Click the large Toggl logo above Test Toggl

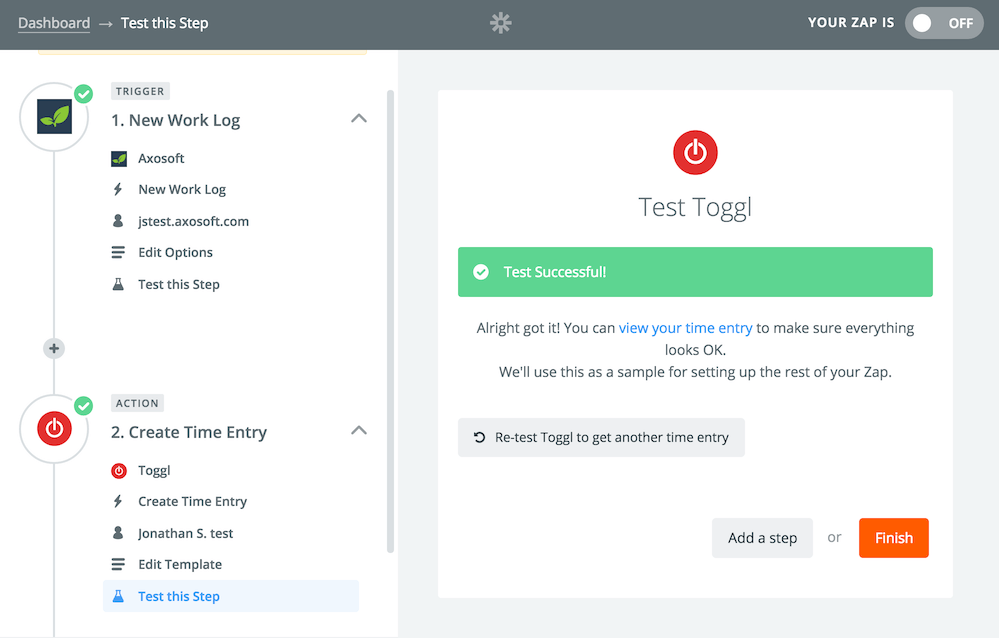tap(695, 152)
